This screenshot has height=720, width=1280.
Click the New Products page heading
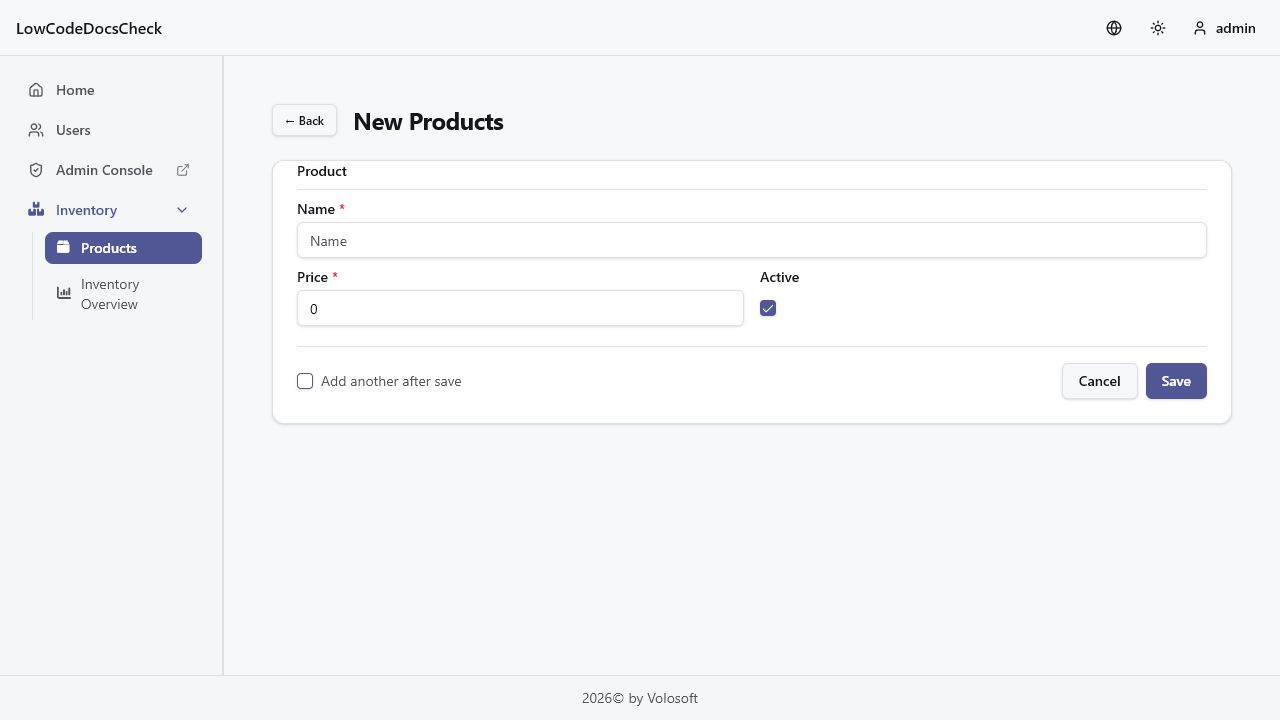428,121
